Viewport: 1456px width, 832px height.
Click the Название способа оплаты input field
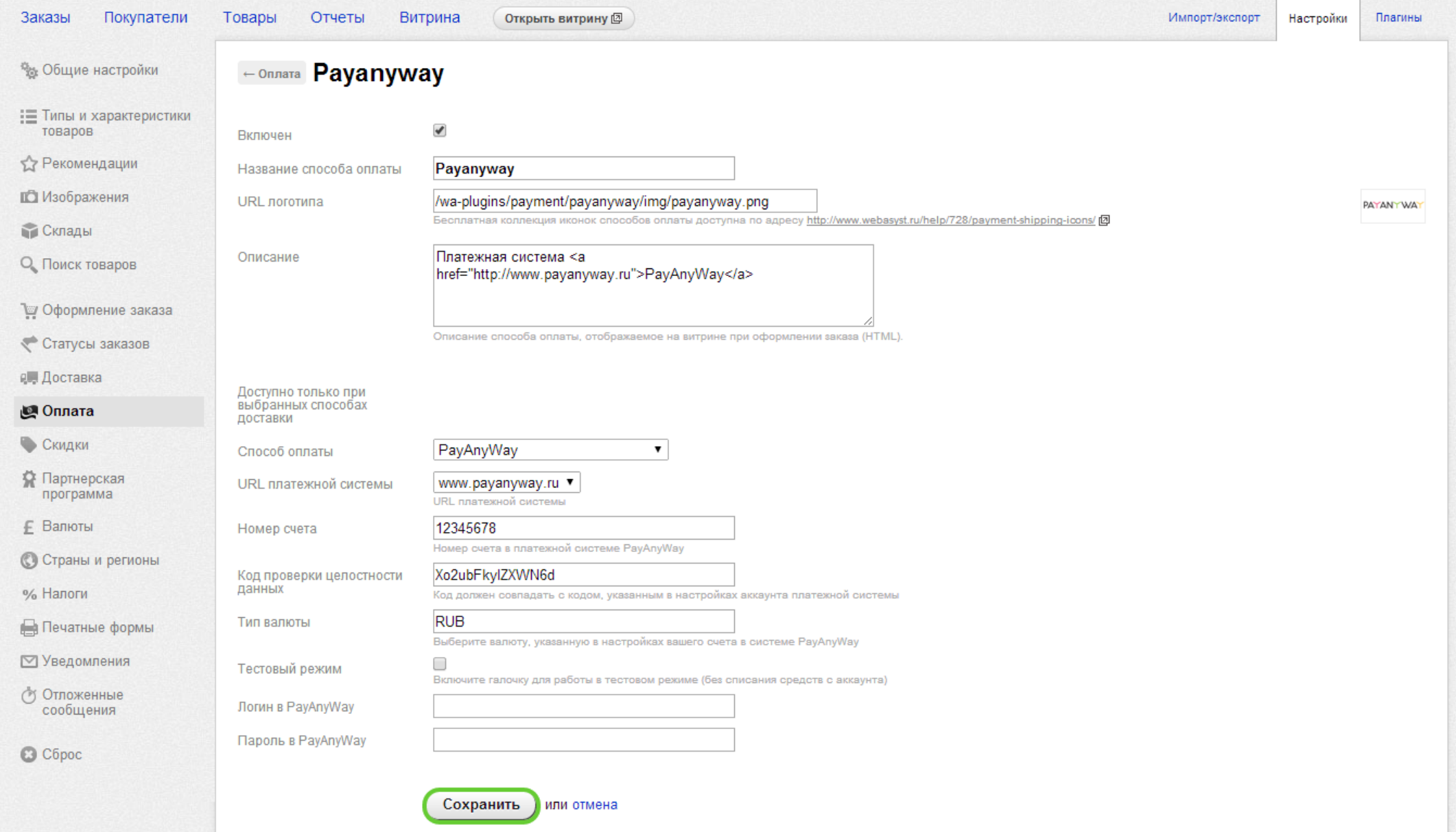pyautogui.click(x=584, y=168)
